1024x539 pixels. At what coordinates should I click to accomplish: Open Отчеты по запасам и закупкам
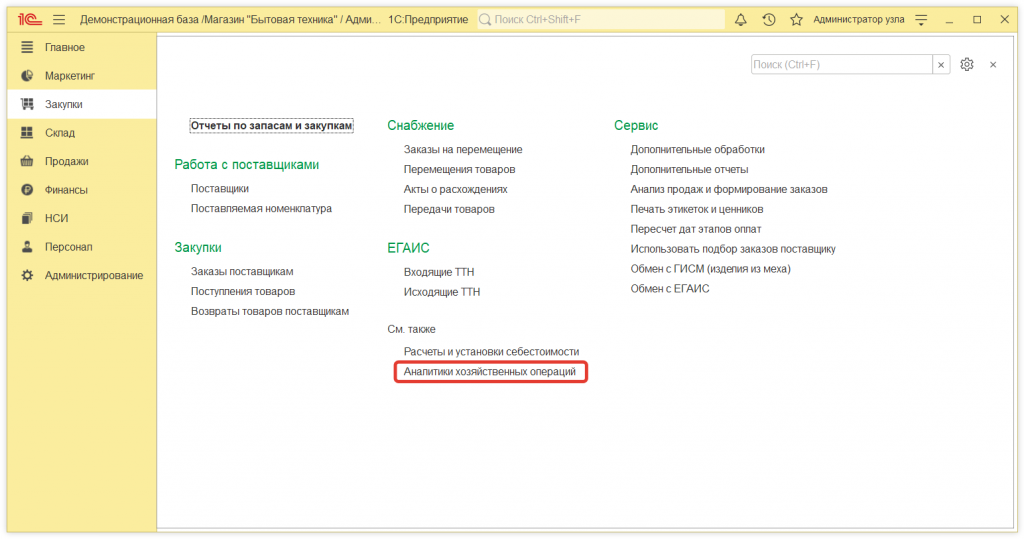click(x=271, y=125)
